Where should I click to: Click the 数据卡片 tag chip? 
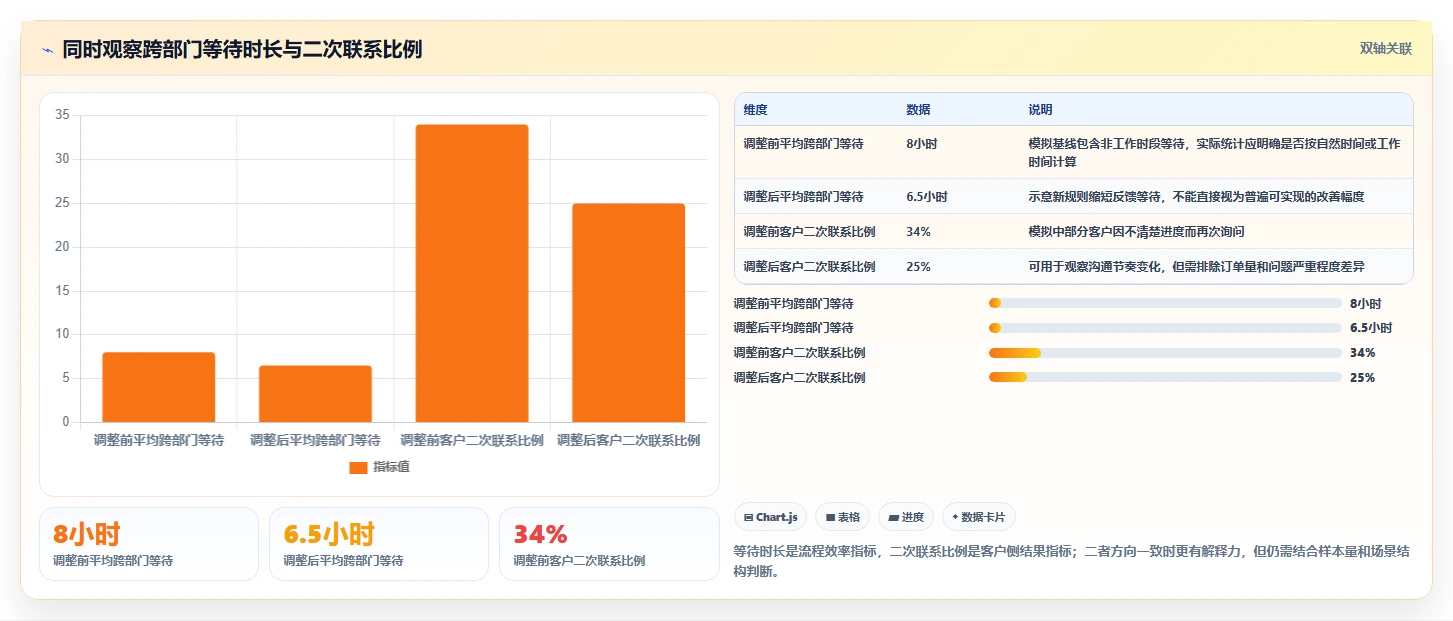[979, 517]
